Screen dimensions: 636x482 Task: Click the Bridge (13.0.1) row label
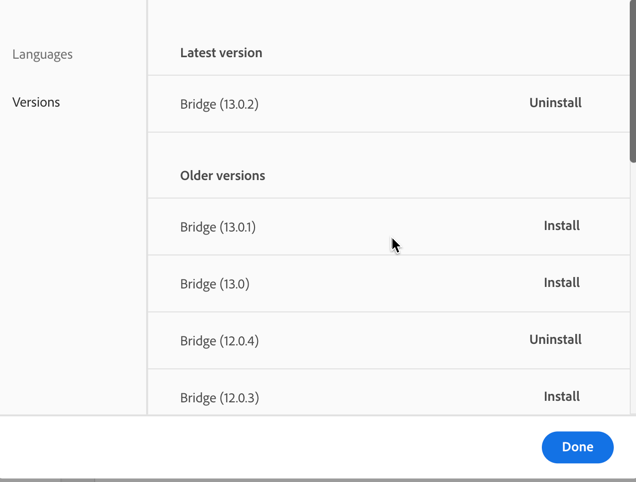click(x=217, y=227)
